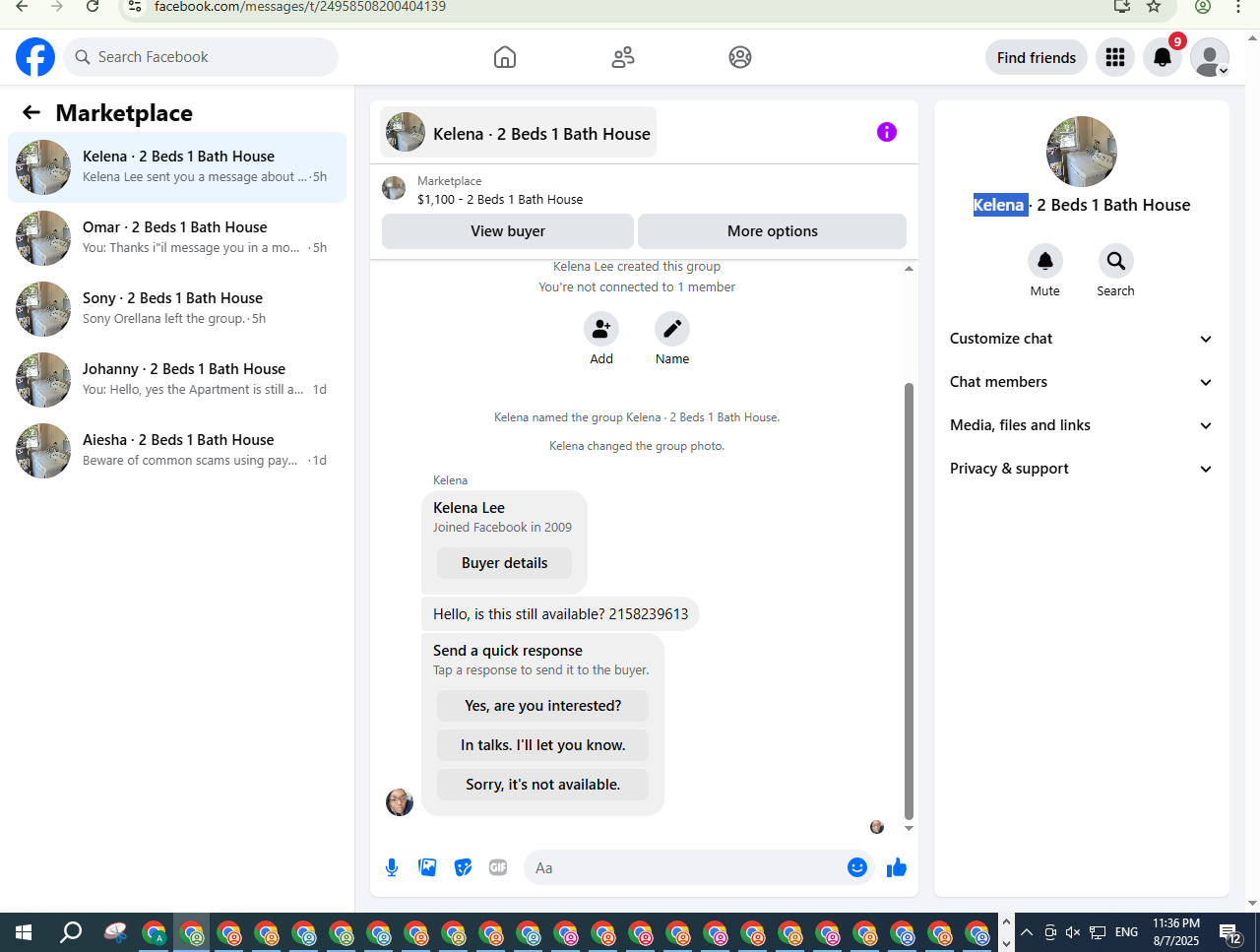Send quick response Sorry, it's not available.
The height and width of the screenshot is (952, 1260).
543,785
